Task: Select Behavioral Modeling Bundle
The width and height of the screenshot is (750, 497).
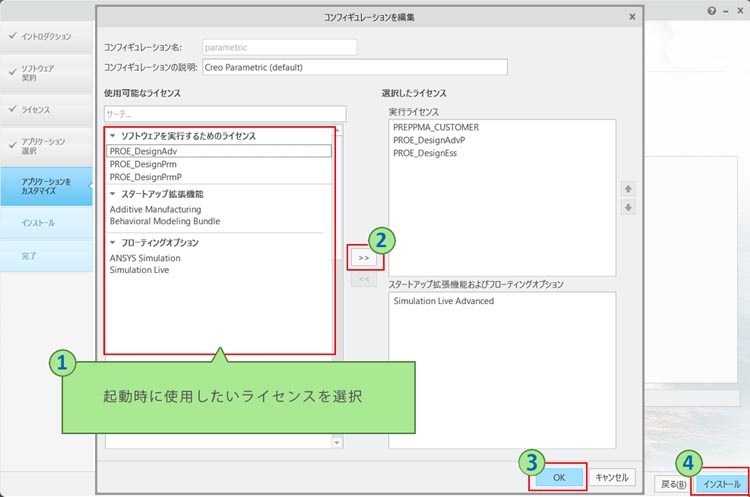Action: (165, 221)
